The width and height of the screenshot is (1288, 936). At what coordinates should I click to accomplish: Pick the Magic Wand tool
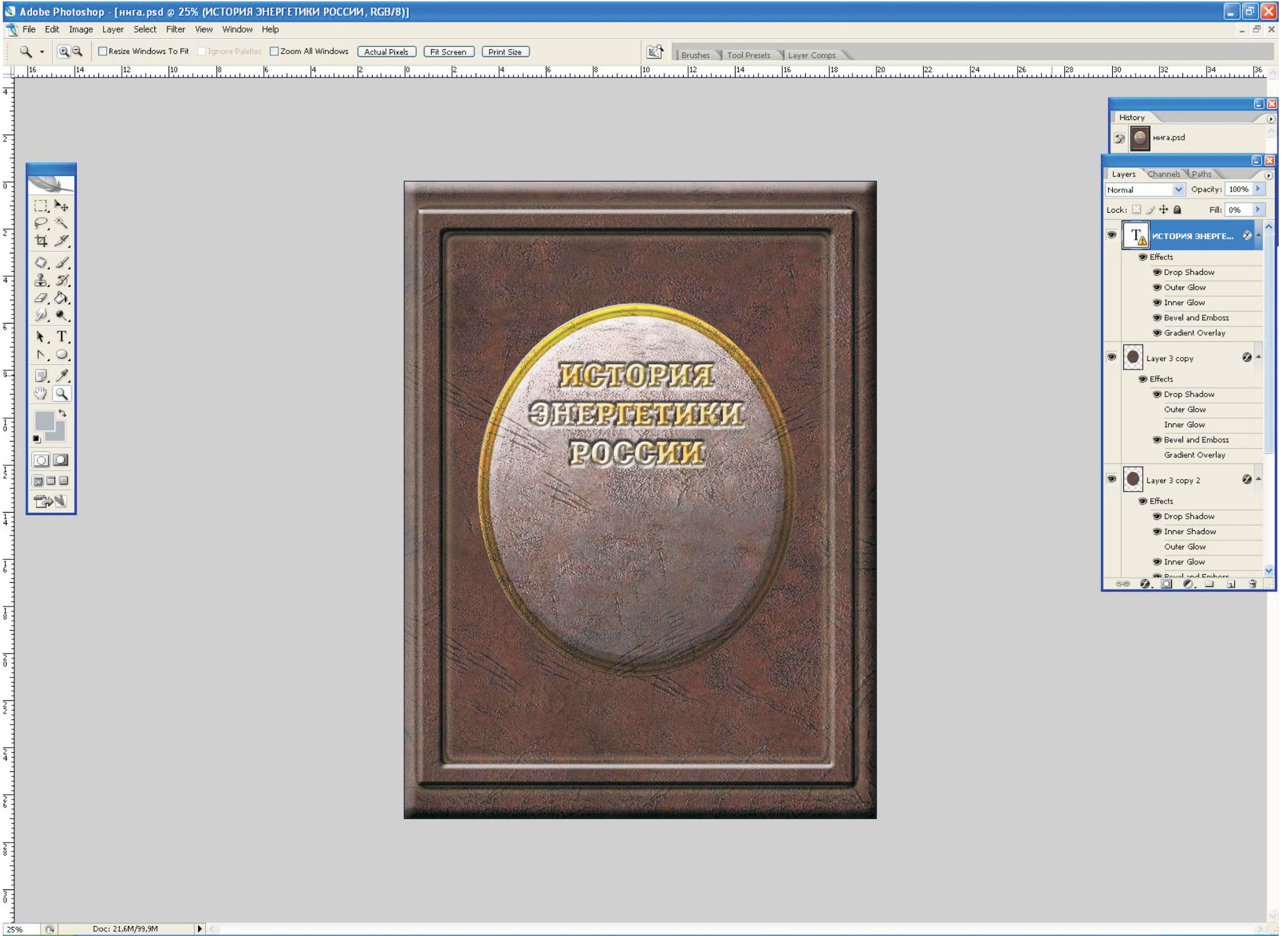click(62, 223)
